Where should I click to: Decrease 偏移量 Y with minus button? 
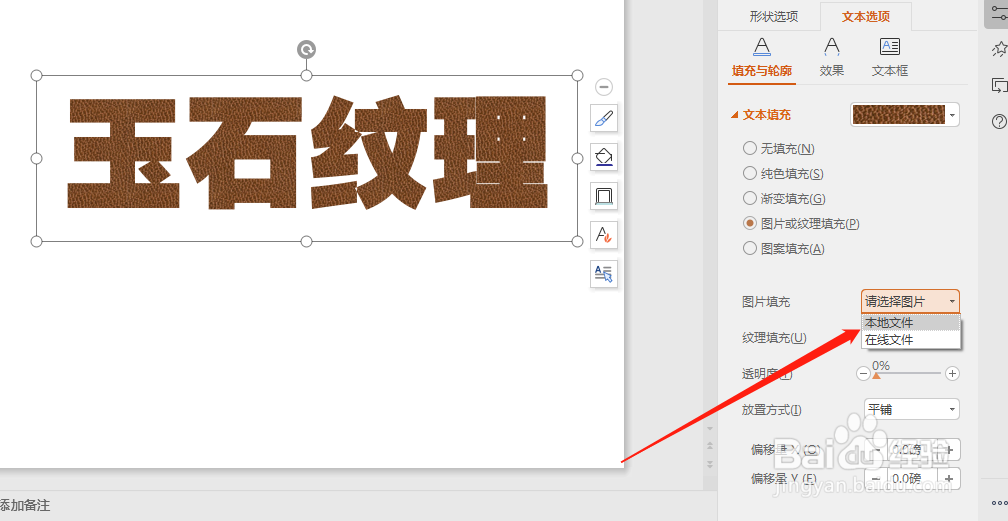click(876, 479)
